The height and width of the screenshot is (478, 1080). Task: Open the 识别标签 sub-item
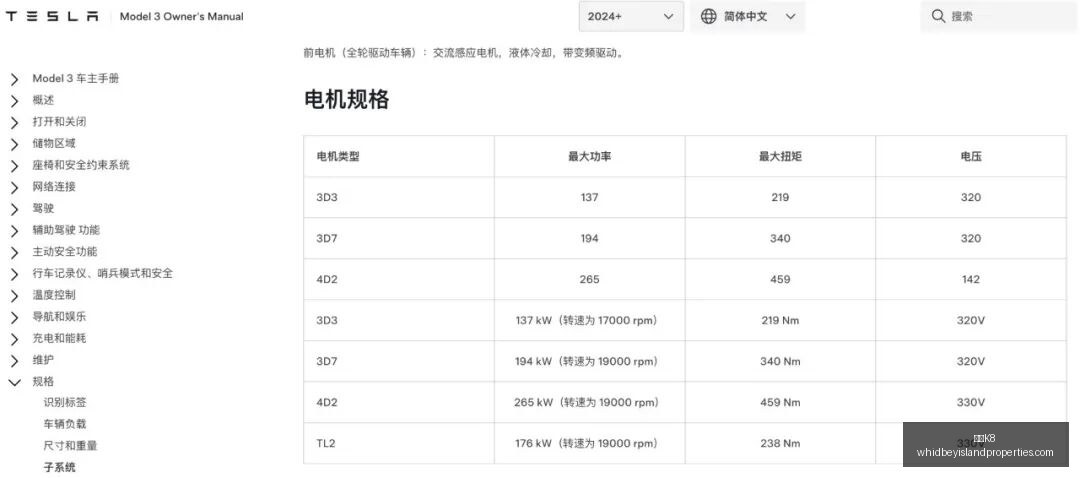click(65, 402)
